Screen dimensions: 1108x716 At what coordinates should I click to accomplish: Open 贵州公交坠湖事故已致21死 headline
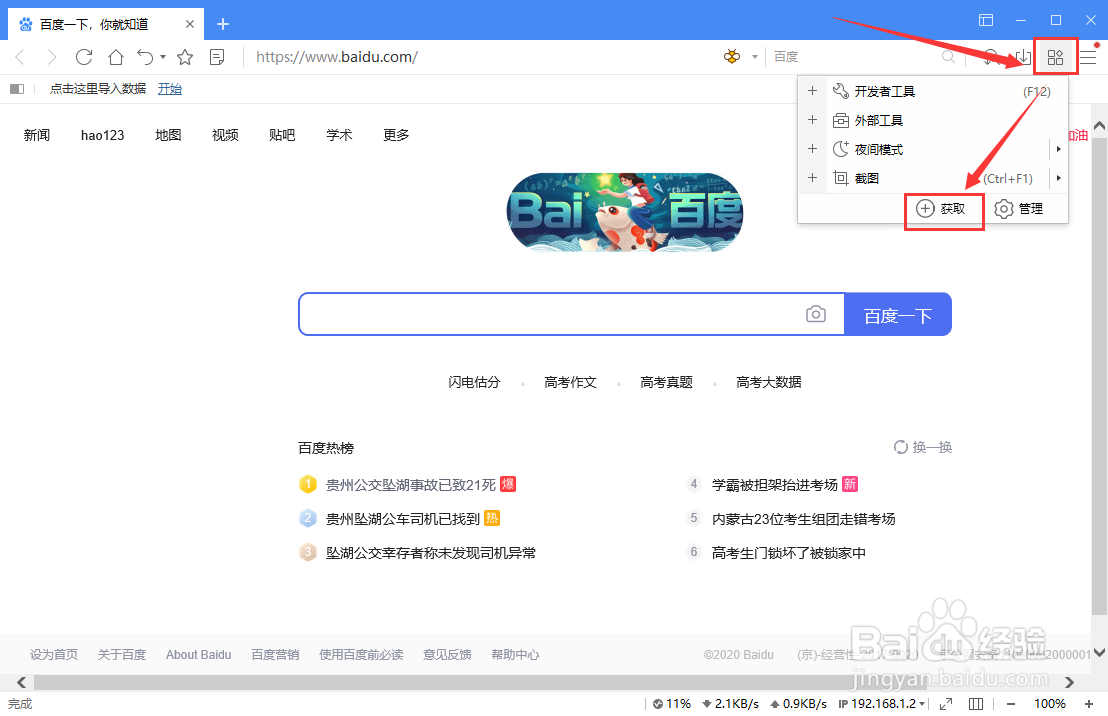(411, 485)
